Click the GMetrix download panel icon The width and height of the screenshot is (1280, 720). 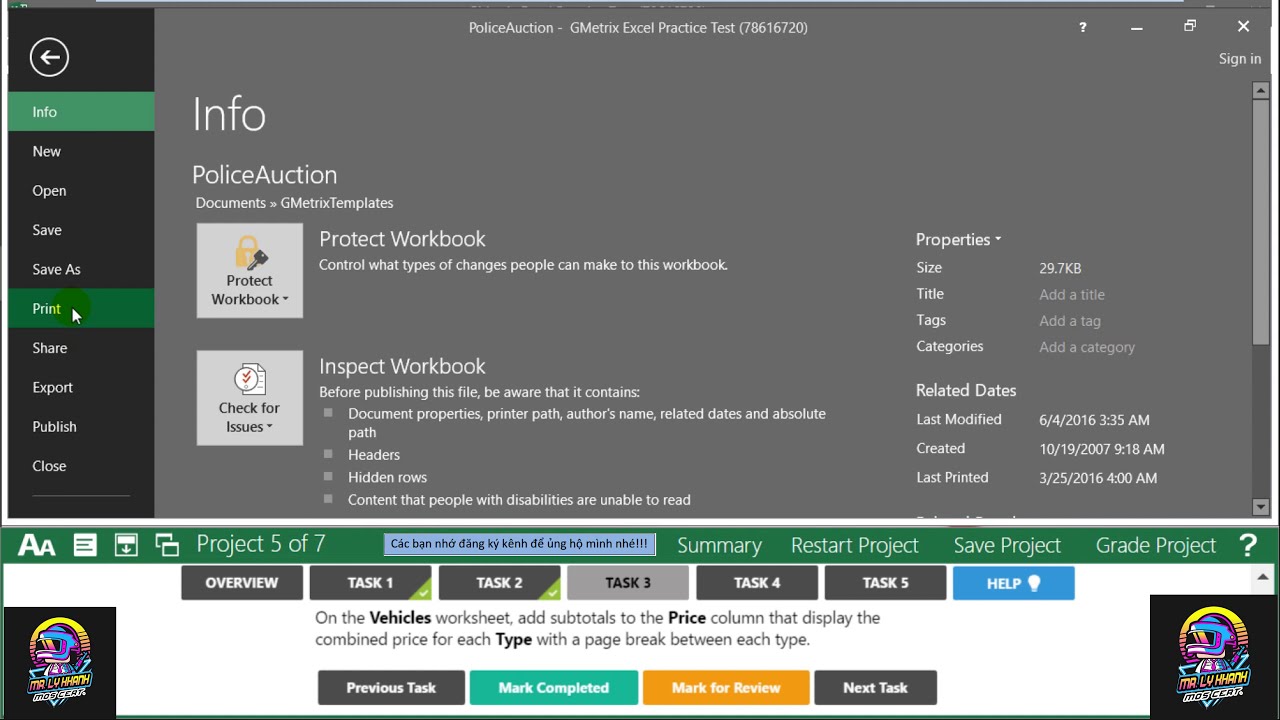pos(126,545)
